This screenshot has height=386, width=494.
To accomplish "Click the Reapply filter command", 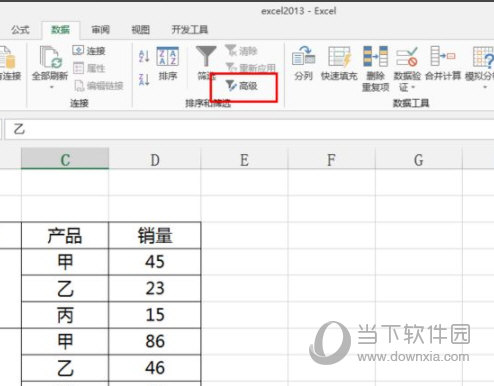I will pos(250,68).
